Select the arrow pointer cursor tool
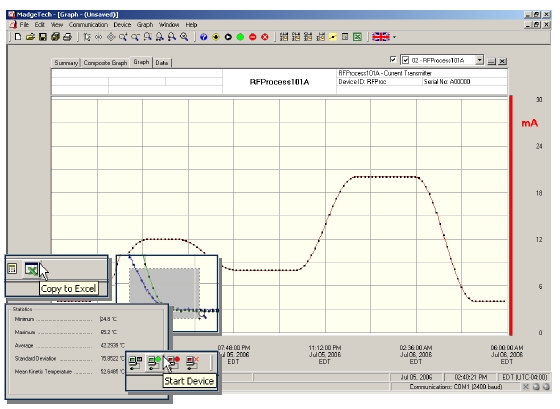 (x=87, y=37)
